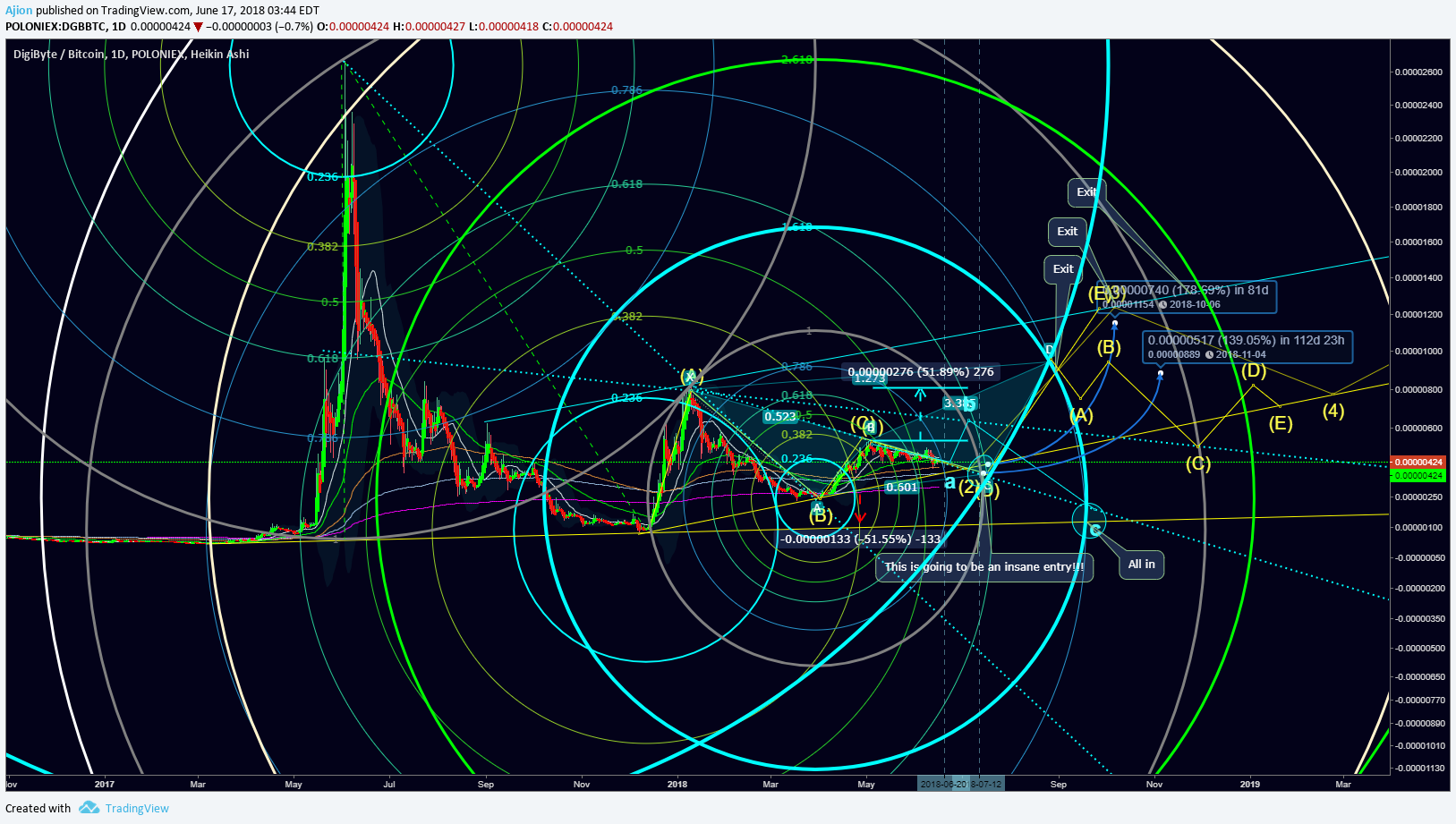Click the TradingView logo icon

click(x=89, y=808)
